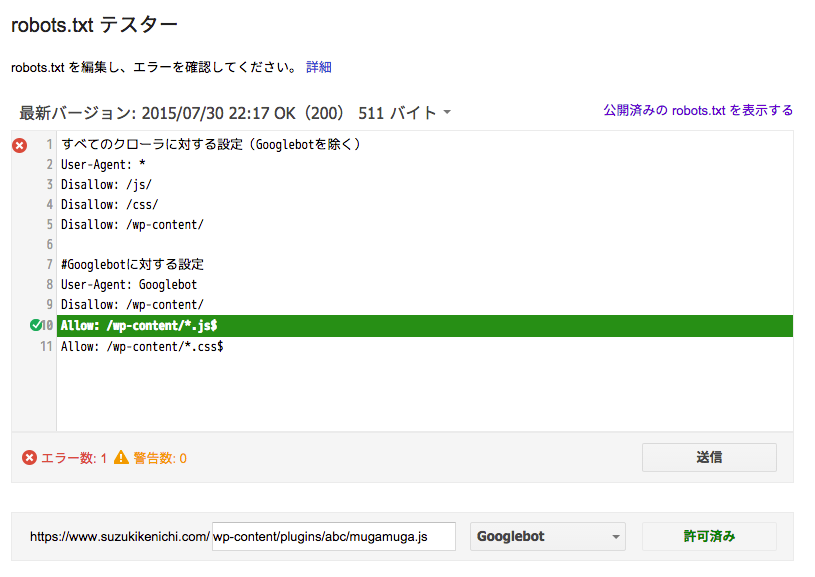Click line 2 'User-Agent: *'
815x577 pixels.
coord(103,165)
